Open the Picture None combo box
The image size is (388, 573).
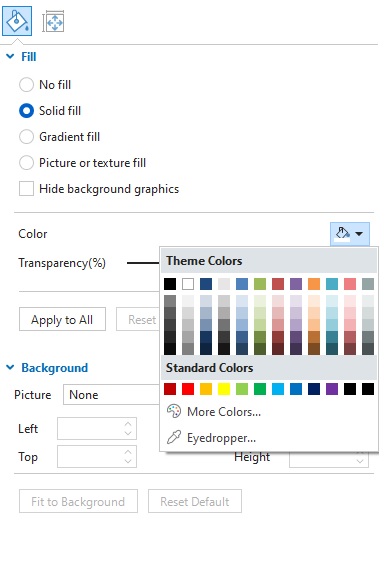(111, 395)
